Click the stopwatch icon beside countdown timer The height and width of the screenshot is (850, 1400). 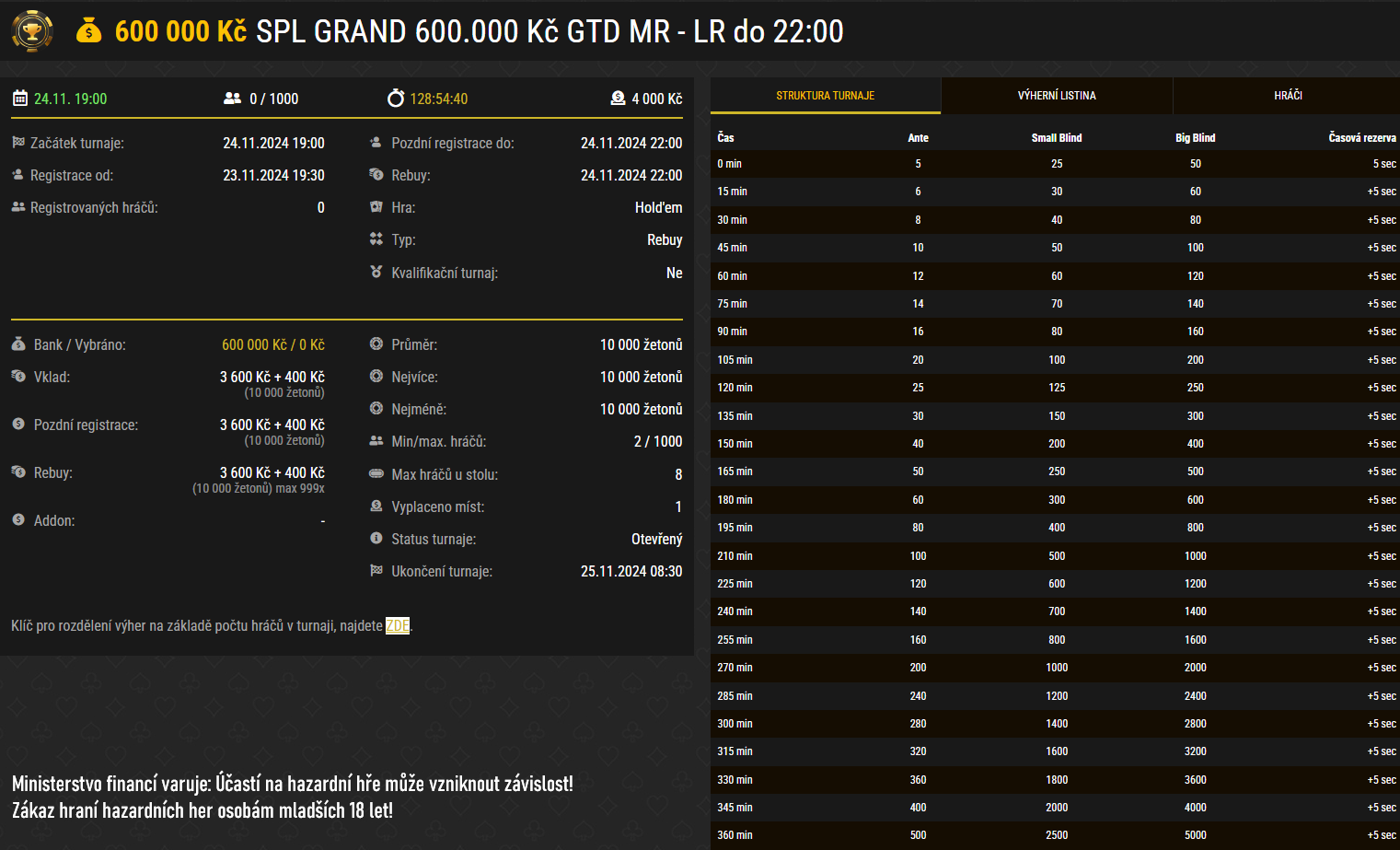coord(396,99)
